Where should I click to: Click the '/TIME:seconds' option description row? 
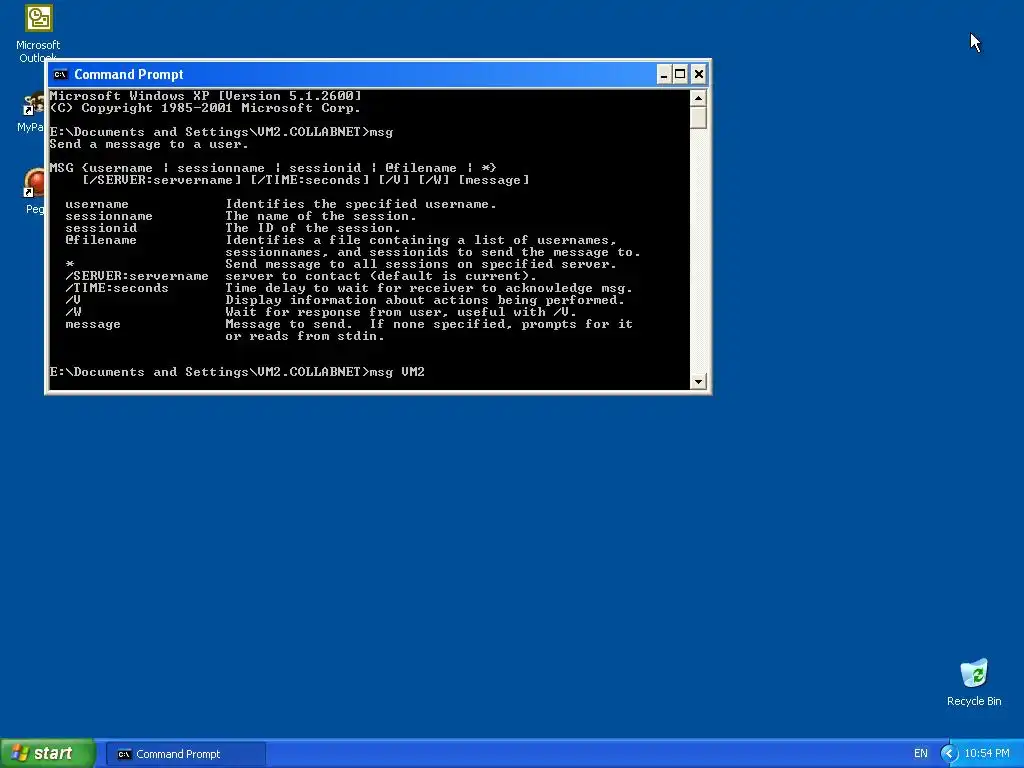pyautogui.click(x=348, y=288)
